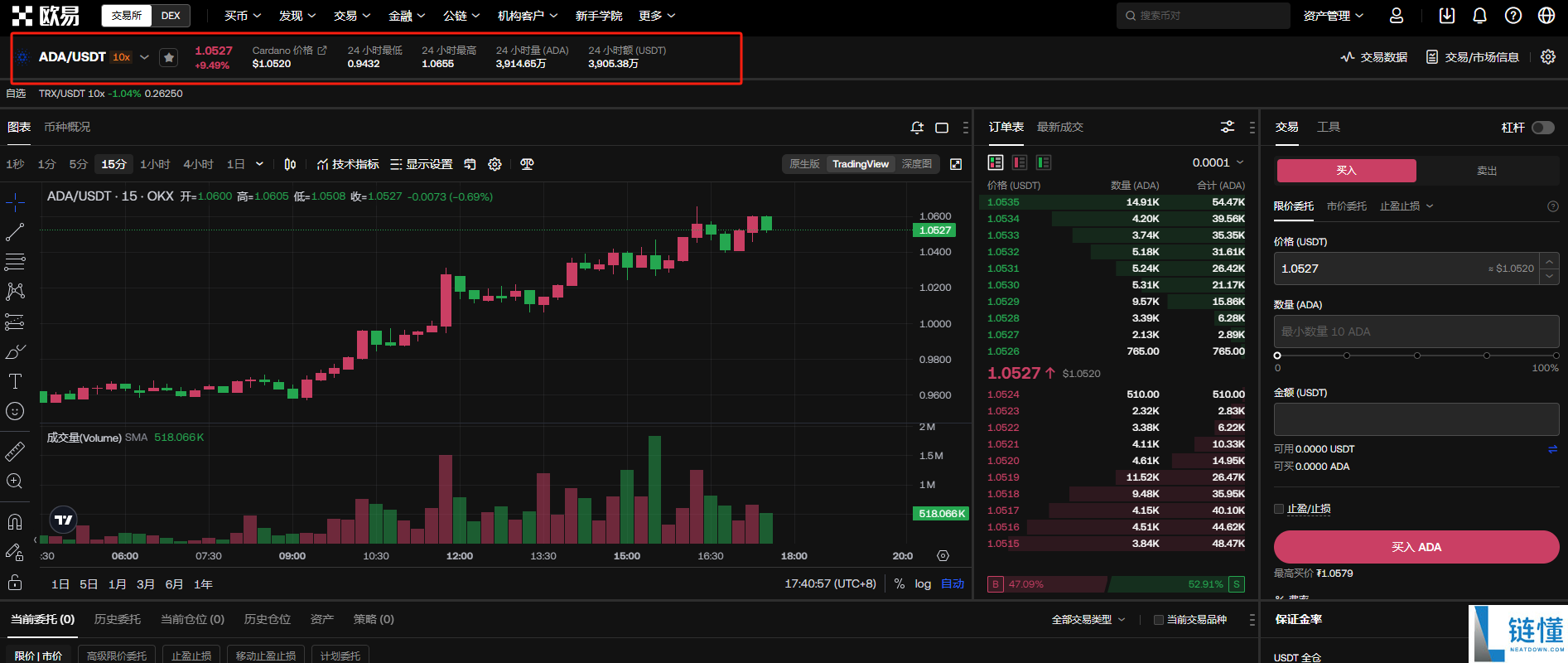Image resolution: width=1568 pixels, height=663 pixels.
Task: Switch to the 最新成交 tab
Action: click(1060, 127)
